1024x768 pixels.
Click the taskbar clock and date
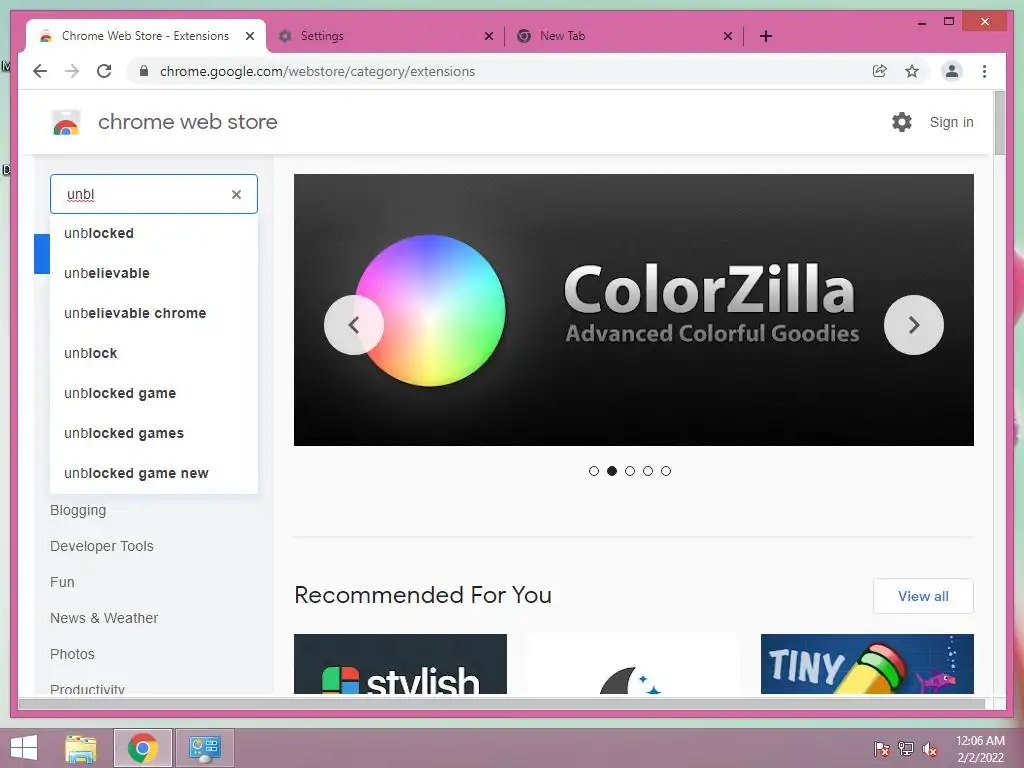[980, 749]
